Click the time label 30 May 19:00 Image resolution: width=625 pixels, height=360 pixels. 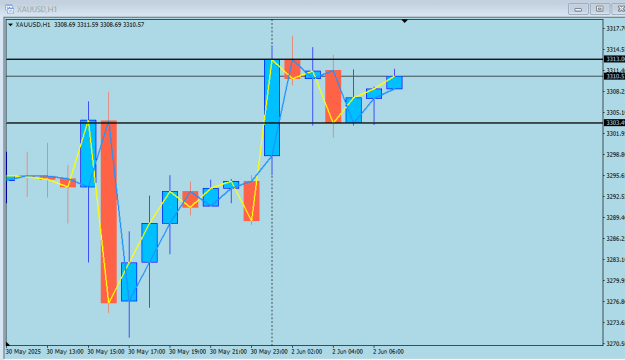tap(187, 352)
